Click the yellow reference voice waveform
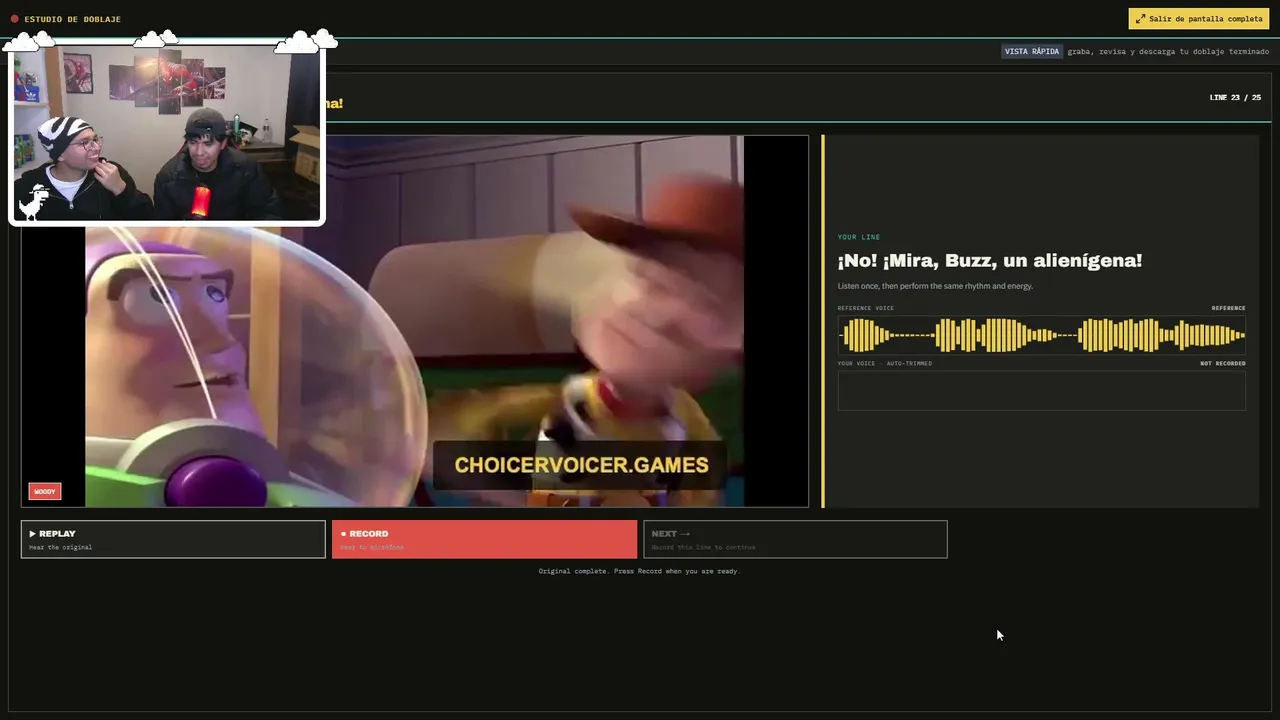The width and height of the screenshot is (1280, 720). [x=1041, y=335]
